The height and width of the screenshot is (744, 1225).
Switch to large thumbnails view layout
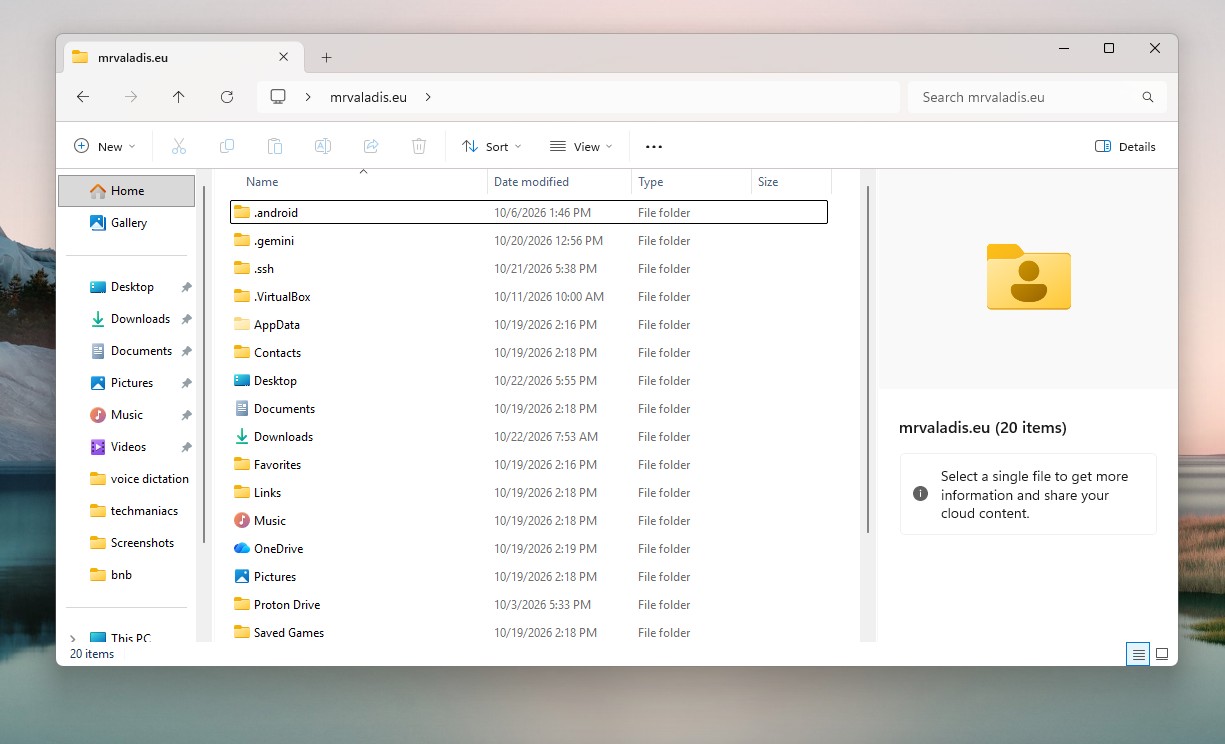[1162, 654]
